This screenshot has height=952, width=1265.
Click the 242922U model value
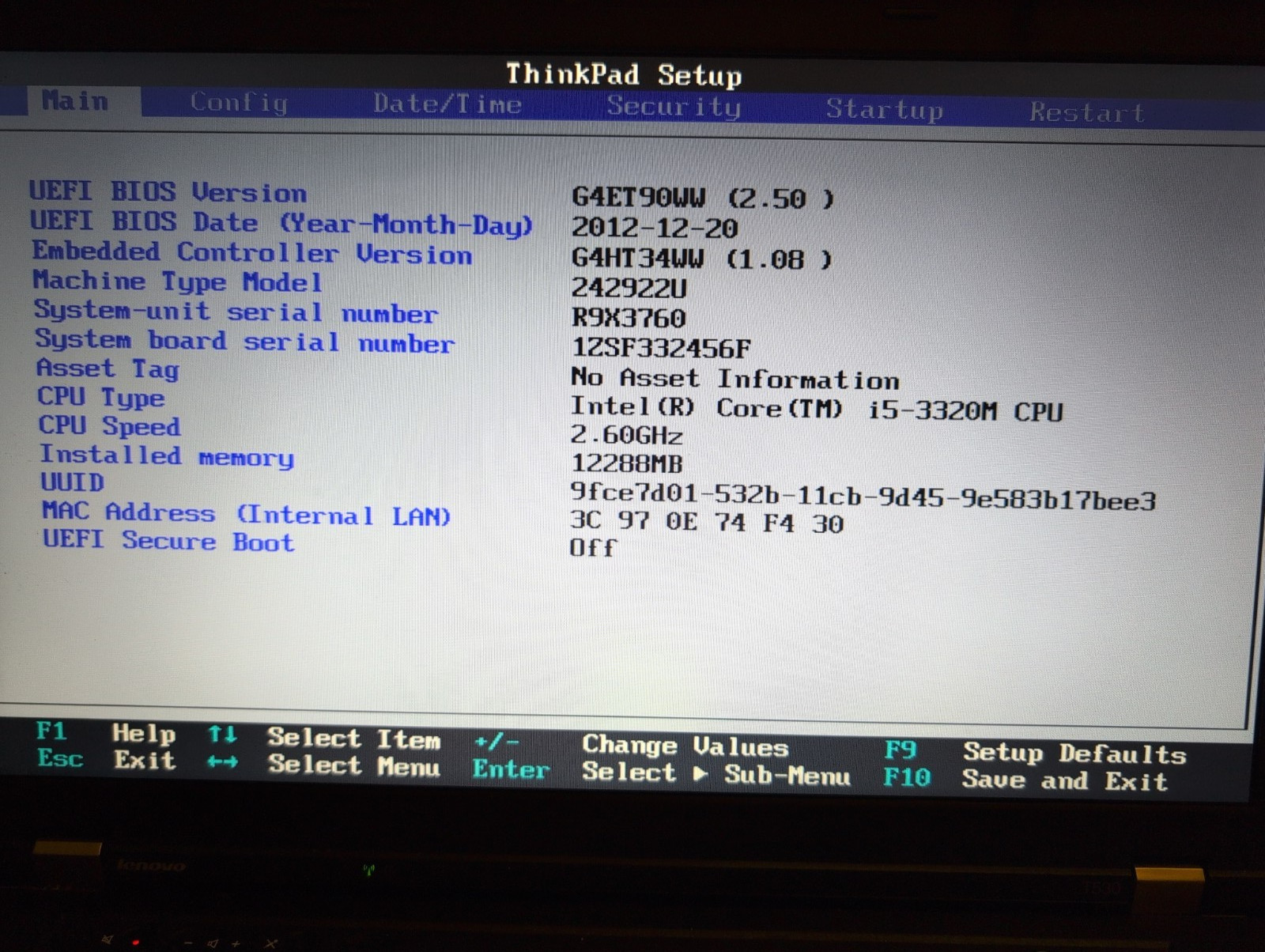[629, 288]
